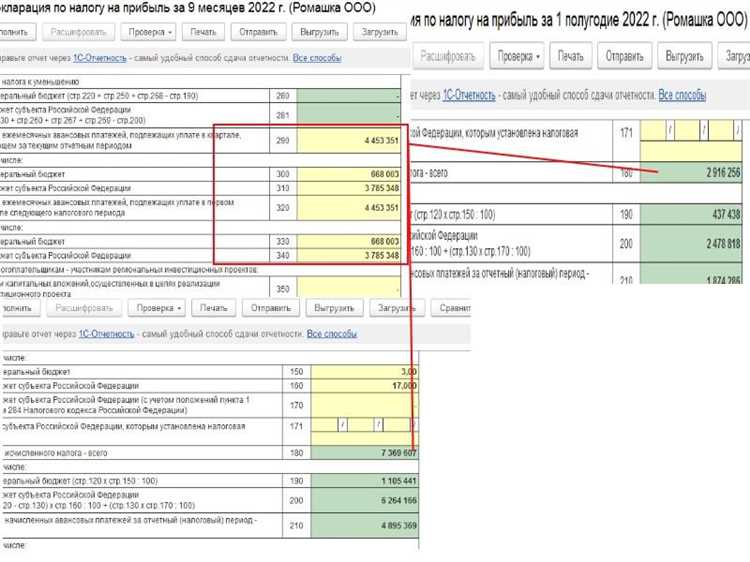This screenshot has height=562, width=750.
Task: Click the greyed Расшифровать button in the bottom window
Action: coord(84,308)
